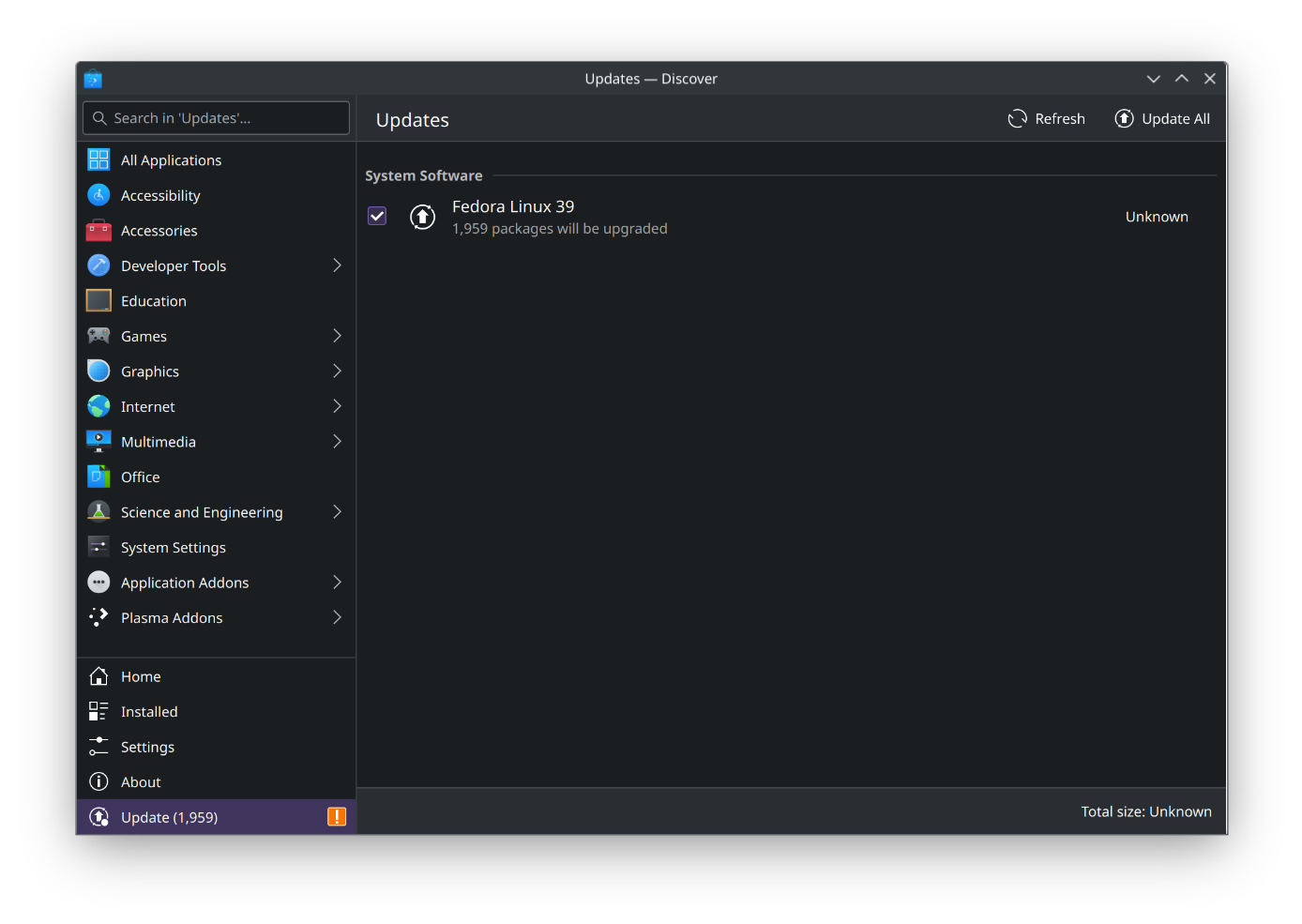Click the red Accessories toolbox icon

click(x=98, y=230)
